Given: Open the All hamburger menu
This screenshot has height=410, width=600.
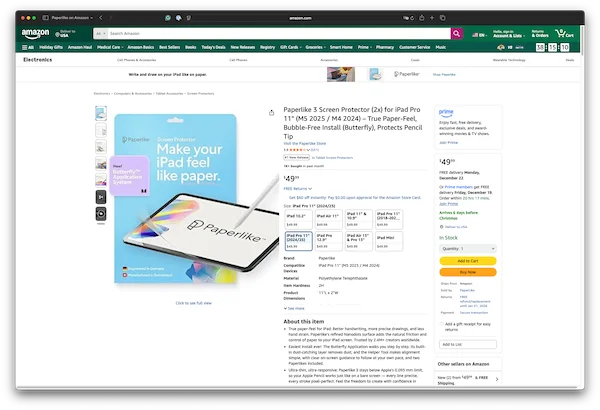Looking at the screenshot, I should (28, 47).
